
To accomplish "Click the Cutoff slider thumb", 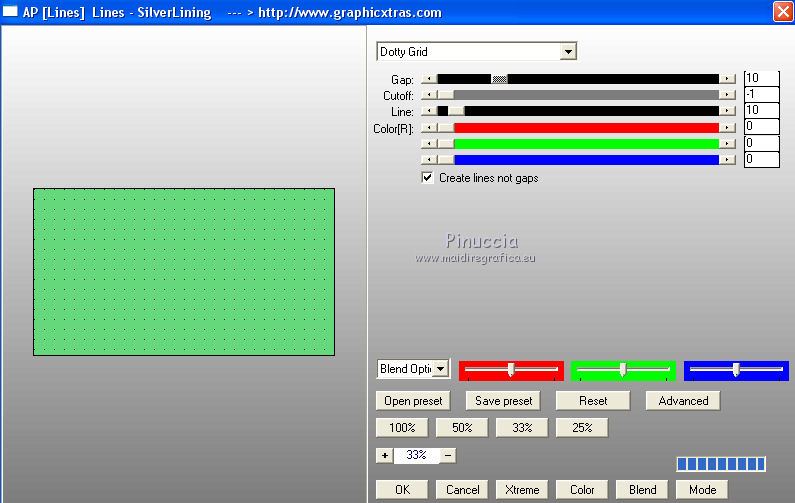I will pyautogui.click(x=446, y=95).
